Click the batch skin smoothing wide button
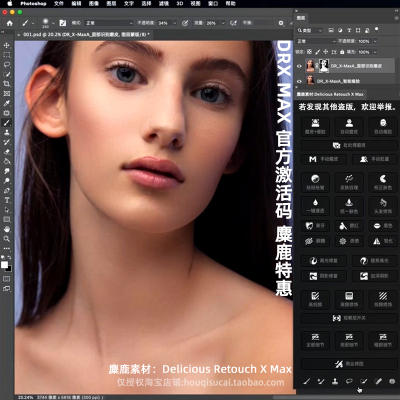Image resolution: width=400 pixels, height=400 pixels. click(x=349, y=145)
